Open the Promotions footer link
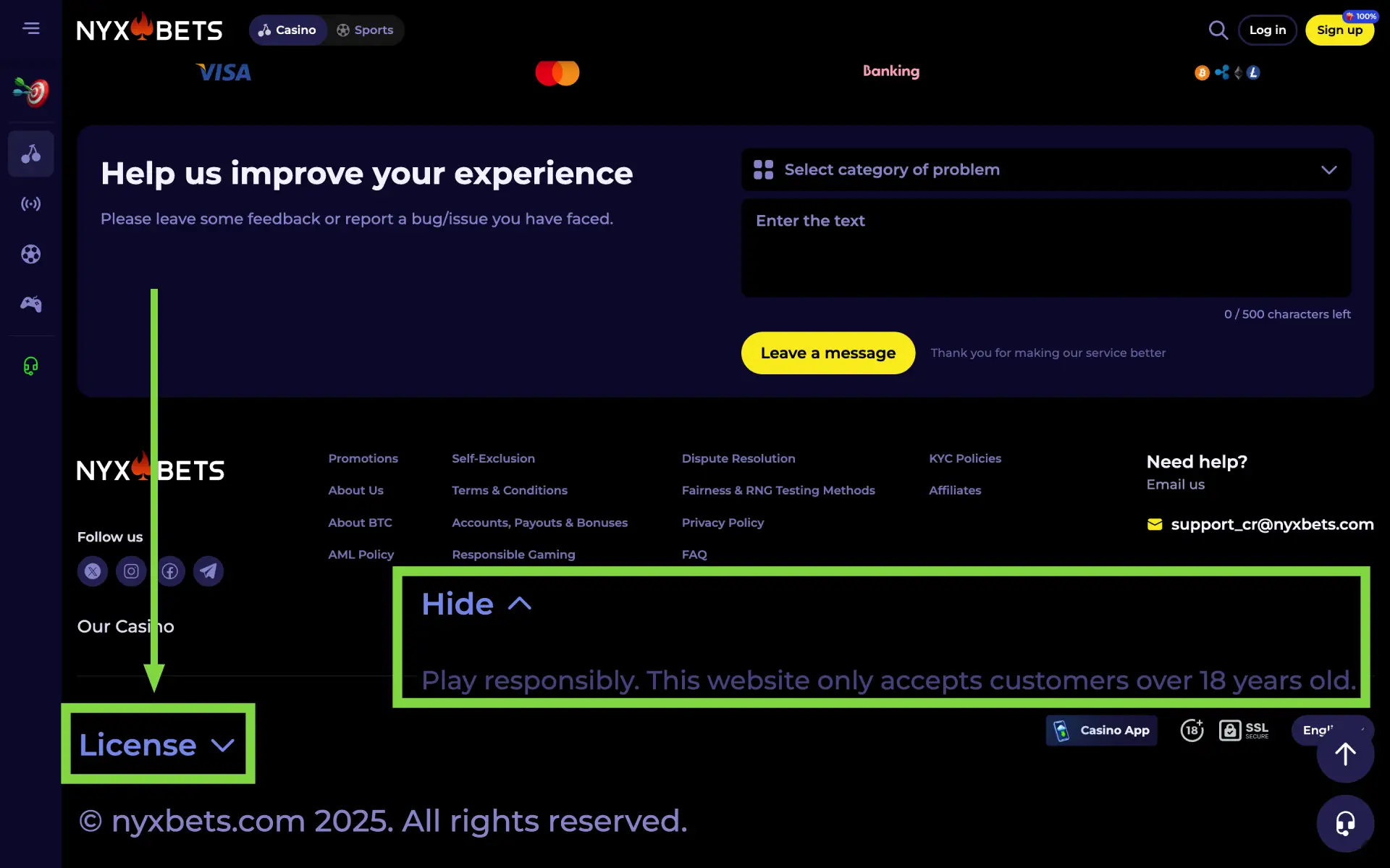Viewport: 1390px width, 868px height. pos(363,458)
